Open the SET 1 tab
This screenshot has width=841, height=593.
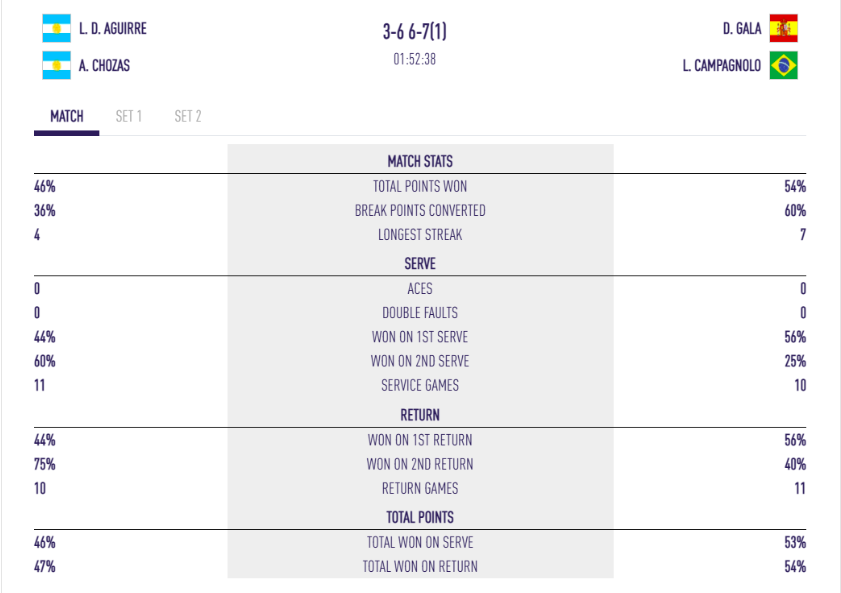[129, 117]
